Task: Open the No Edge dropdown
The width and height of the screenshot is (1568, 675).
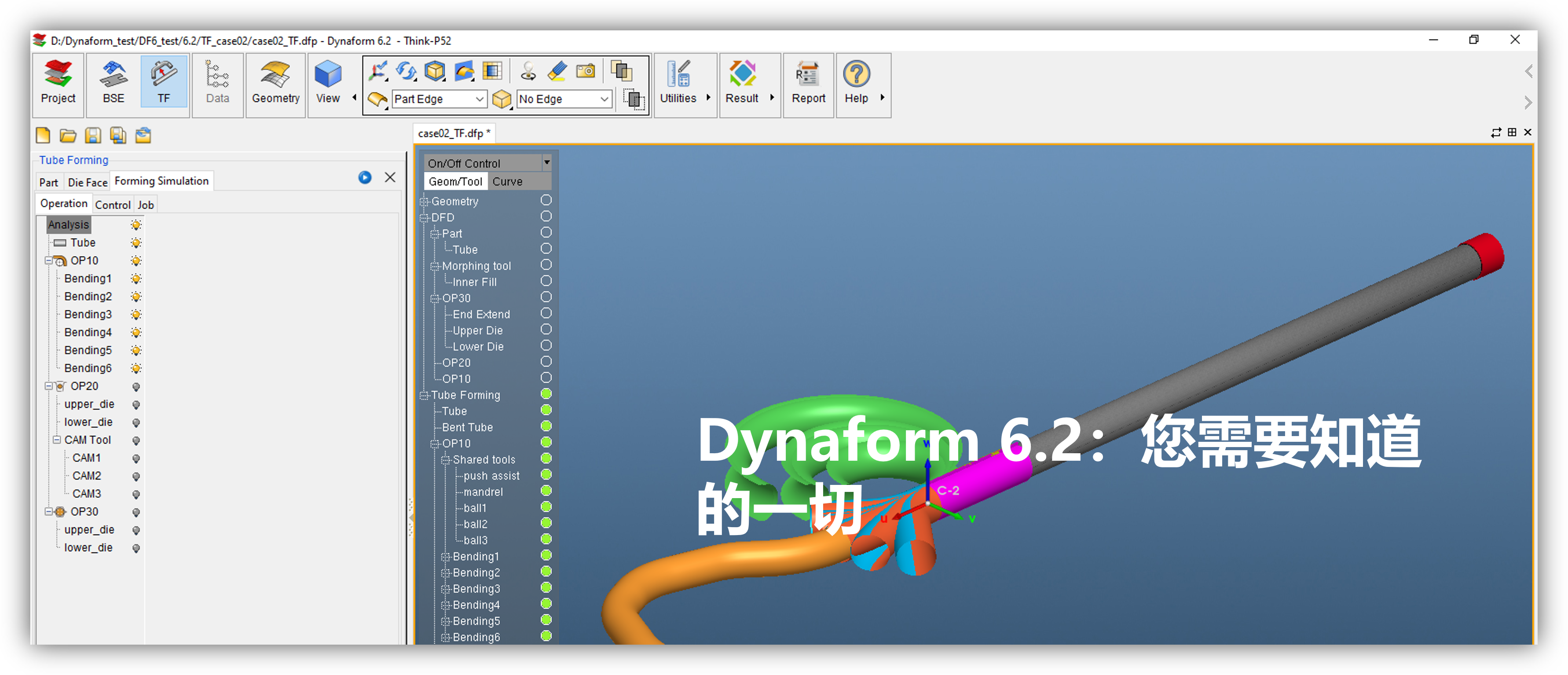Action: tap(604, 99)
